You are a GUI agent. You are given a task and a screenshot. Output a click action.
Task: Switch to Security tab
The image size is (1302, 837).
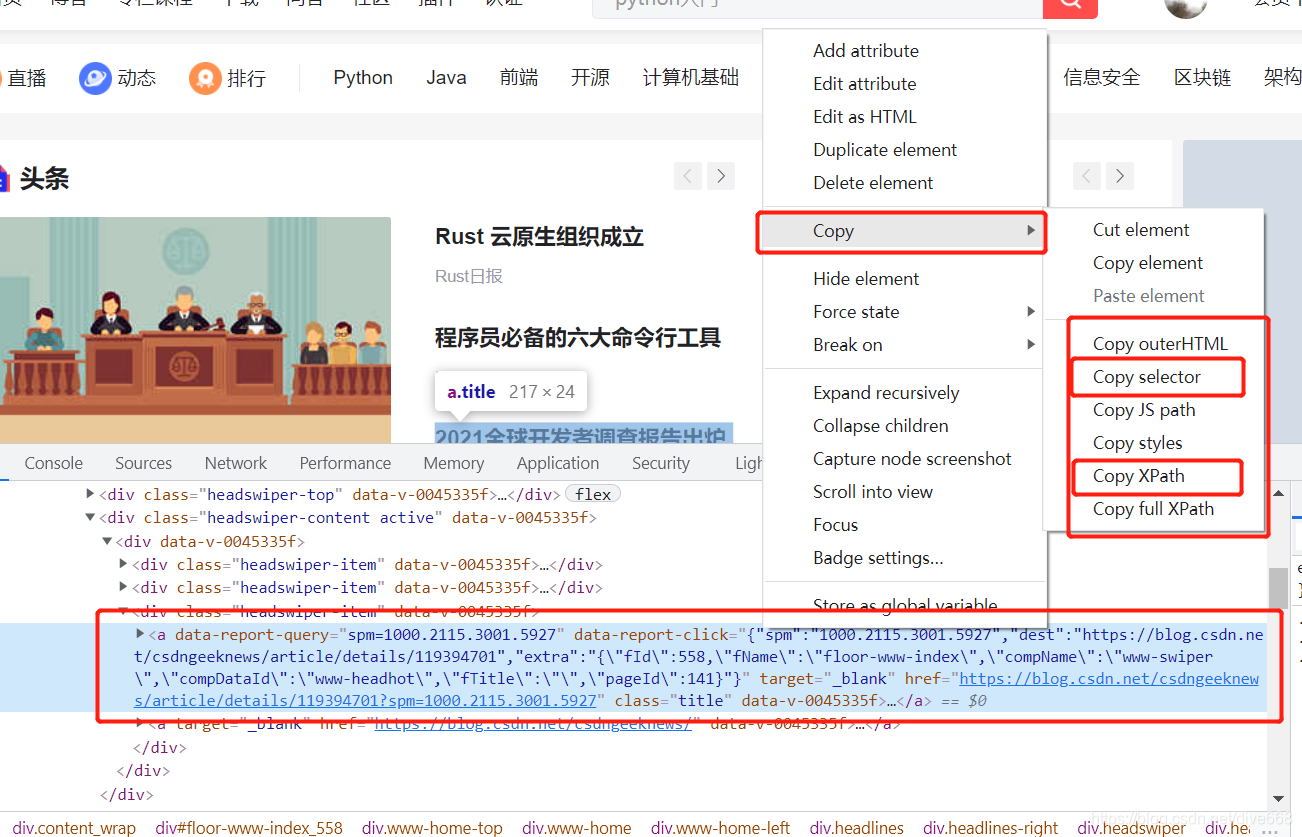(661, 463)
